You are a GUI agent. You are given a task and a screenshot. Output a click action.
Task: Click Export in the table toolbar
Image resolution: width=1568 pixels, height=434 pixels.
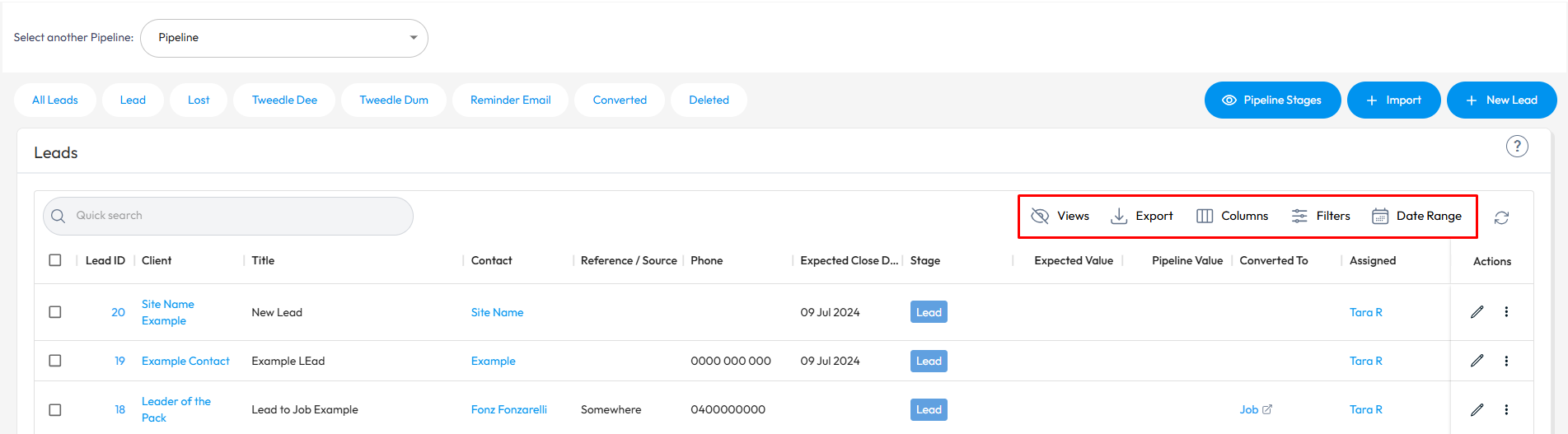[1142, 216]
